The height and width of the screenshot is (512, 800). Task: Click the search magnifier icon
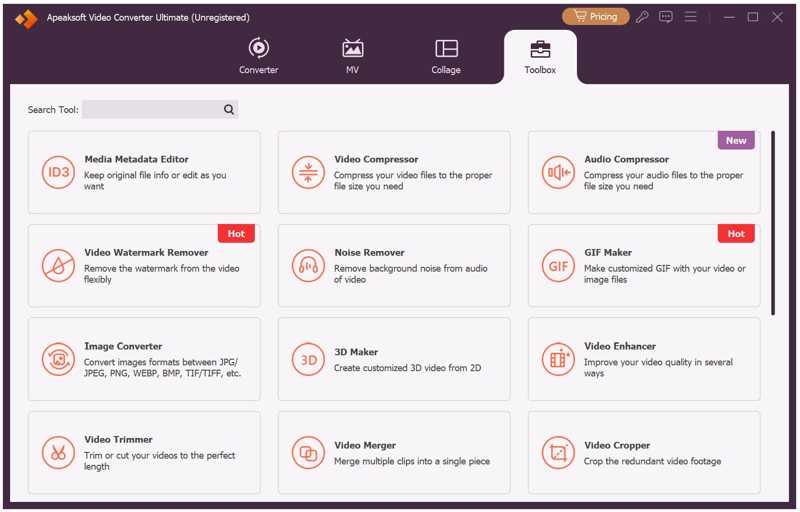[229, 109]
